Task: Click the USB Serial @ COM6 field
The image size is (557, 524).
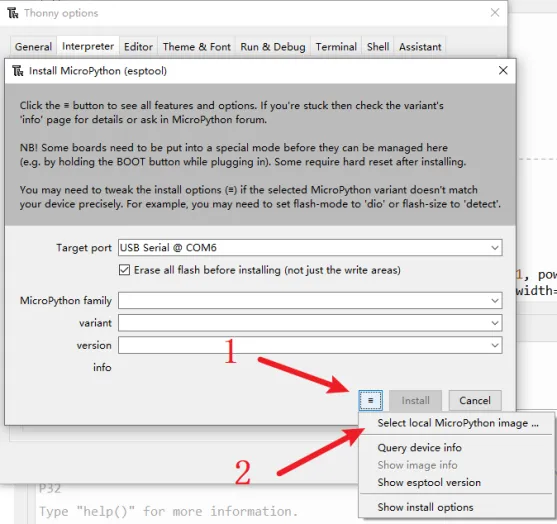Action: tap(310, 248)
